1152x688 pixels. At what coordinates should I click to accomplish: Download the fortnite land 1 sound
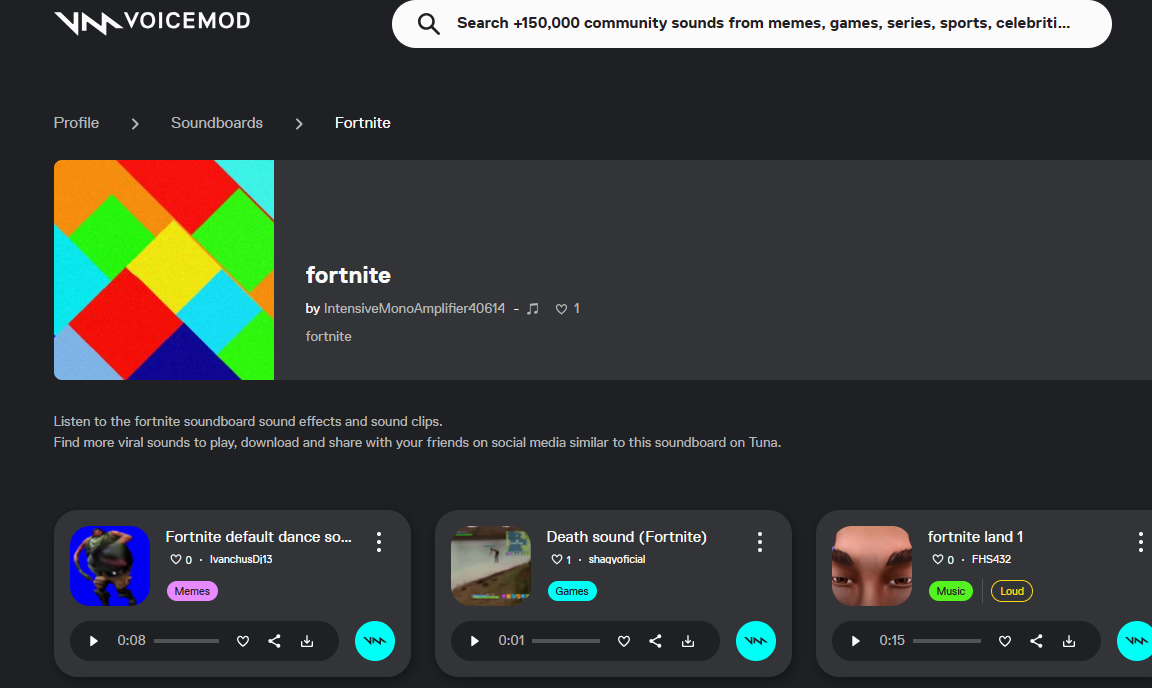(x=1069, y=641)
